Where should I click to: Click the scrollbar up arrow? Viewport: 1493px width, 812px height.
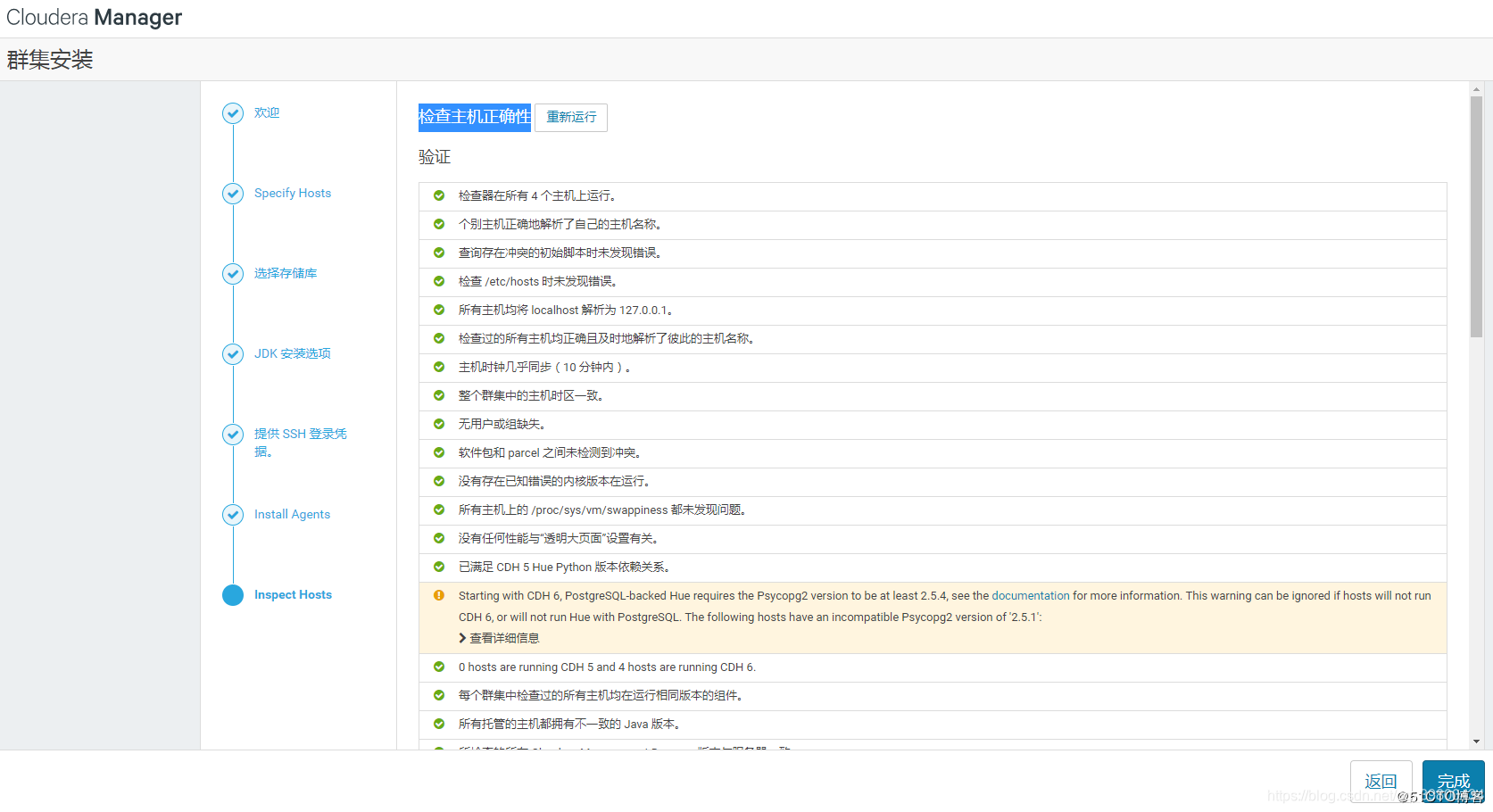[x=1476, y=89]
